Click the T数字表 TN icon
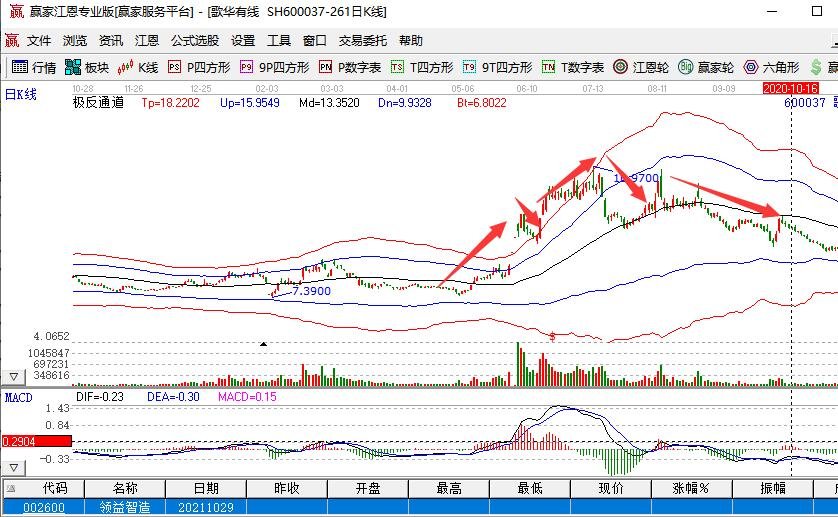838x517 pixels. tap(548, 67)
